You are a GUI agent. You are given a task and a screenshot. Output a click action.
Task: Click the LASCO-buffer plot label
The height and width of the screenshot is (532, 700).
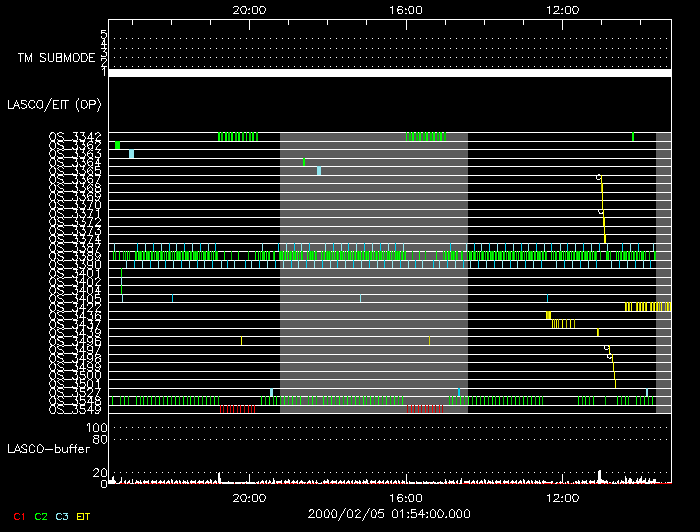(49, 449)
